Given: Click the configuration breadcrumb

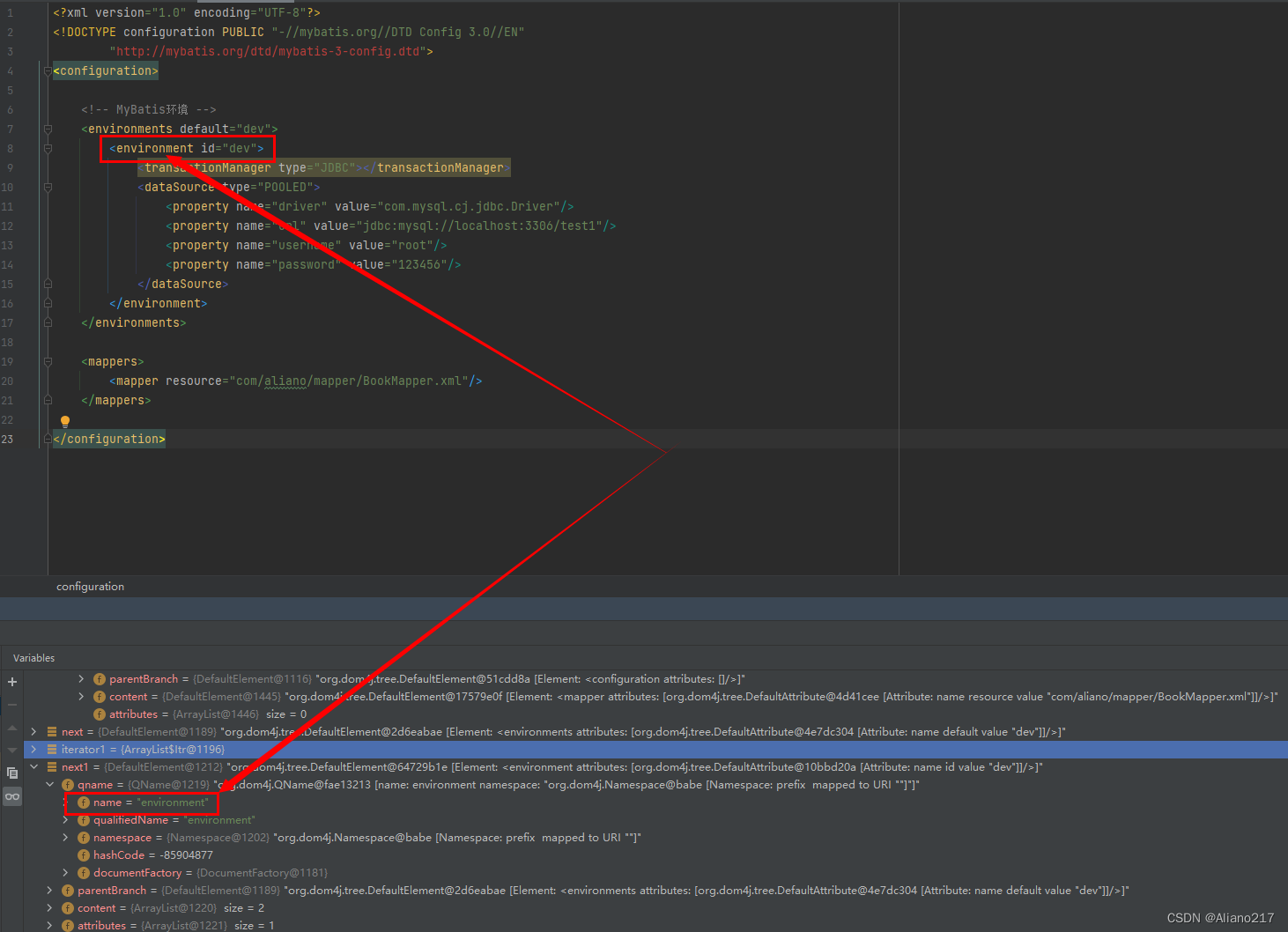Looking at the screenshot, I should pos(90,587).
